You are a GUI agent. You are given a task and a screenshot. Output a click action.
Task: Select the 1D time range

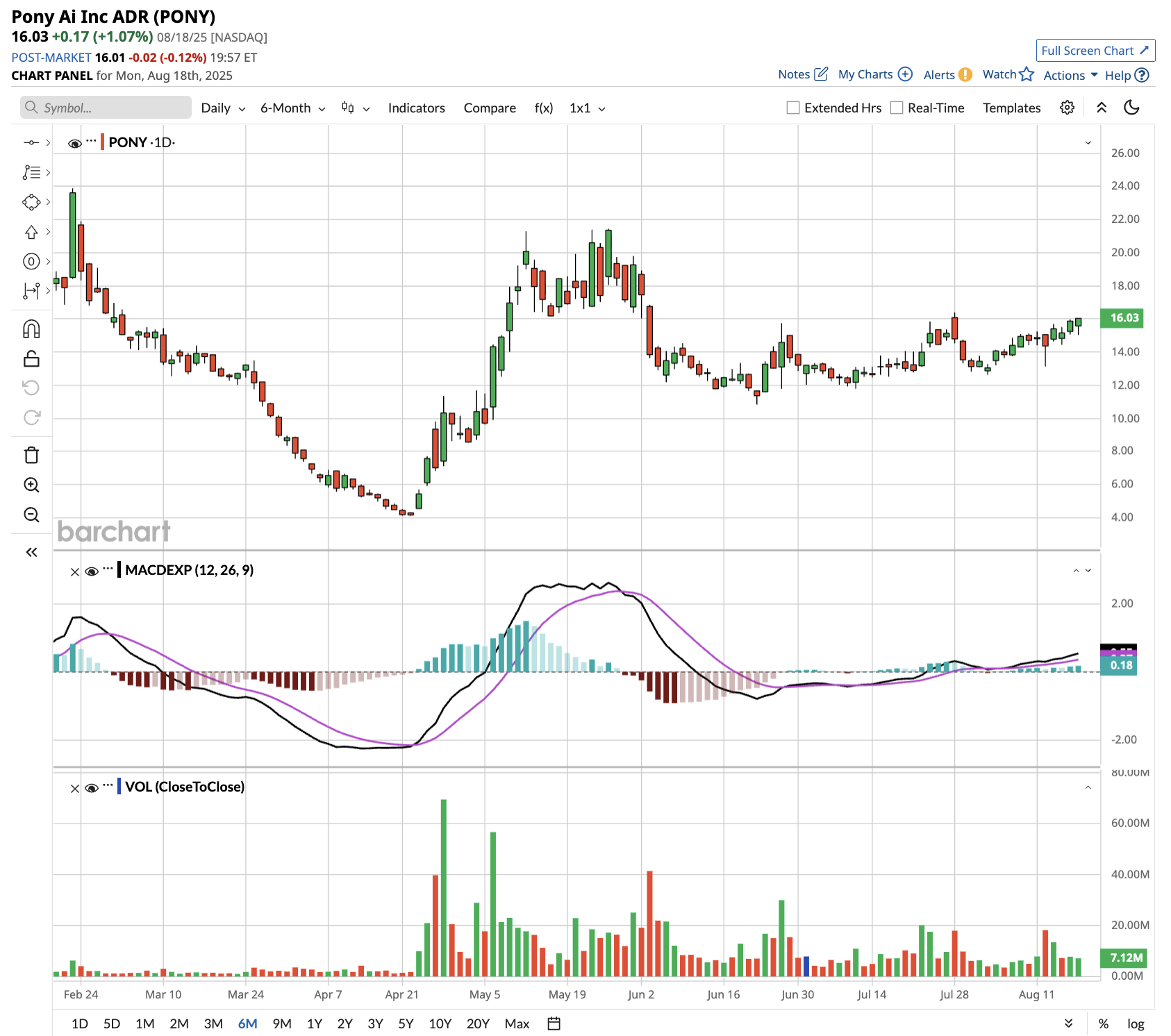80,1024
